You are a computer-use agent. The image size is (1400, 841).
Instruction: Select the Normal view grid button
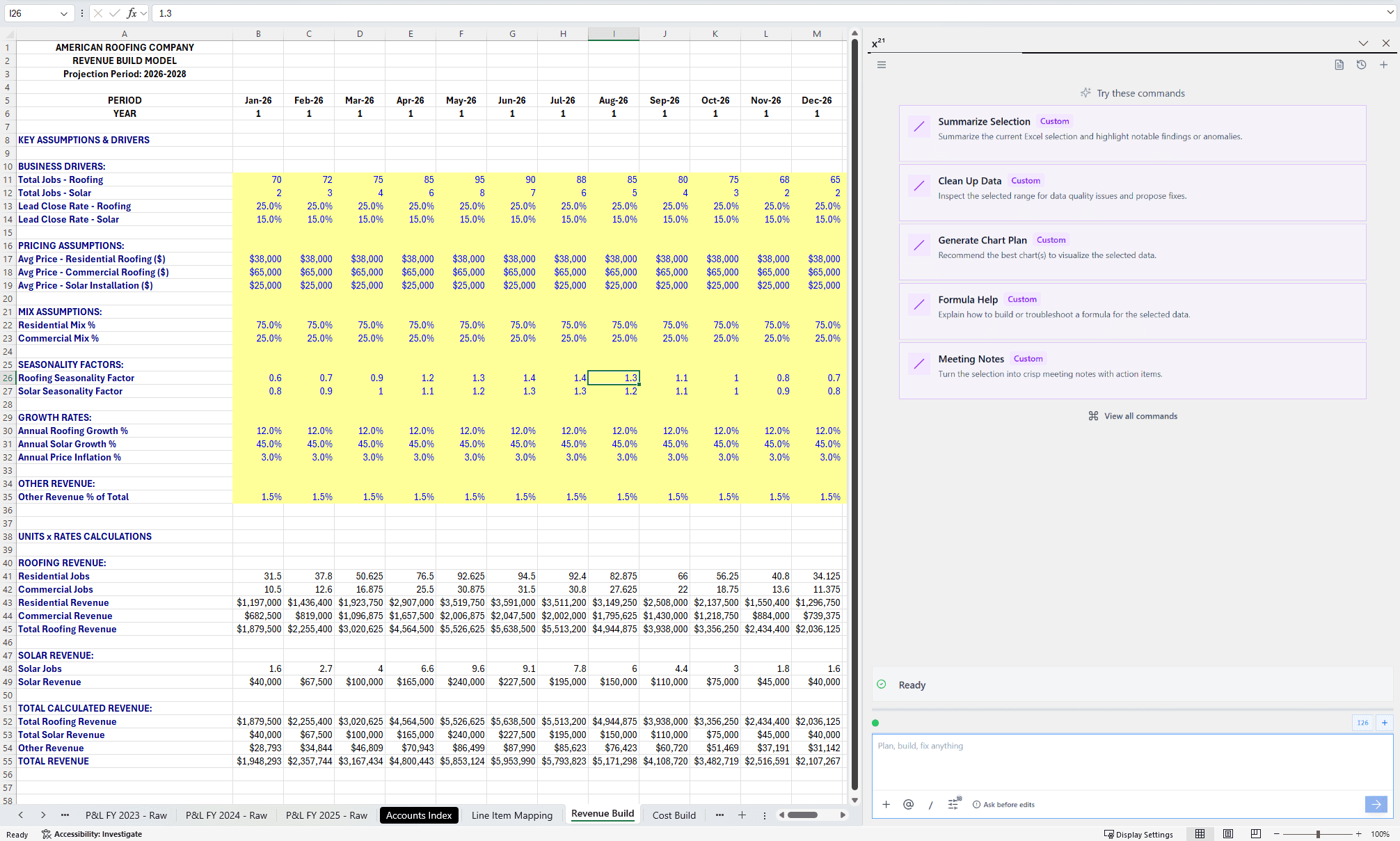[x=1200, y=833]
